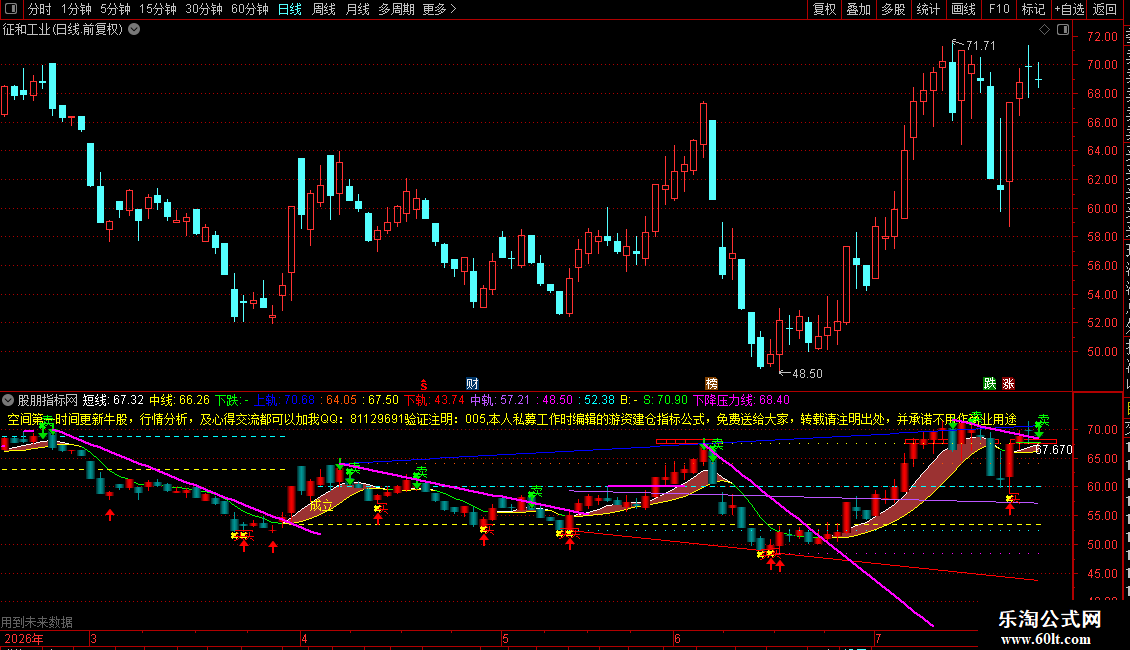Switch to 分时 intraday view

coord(40,9)
